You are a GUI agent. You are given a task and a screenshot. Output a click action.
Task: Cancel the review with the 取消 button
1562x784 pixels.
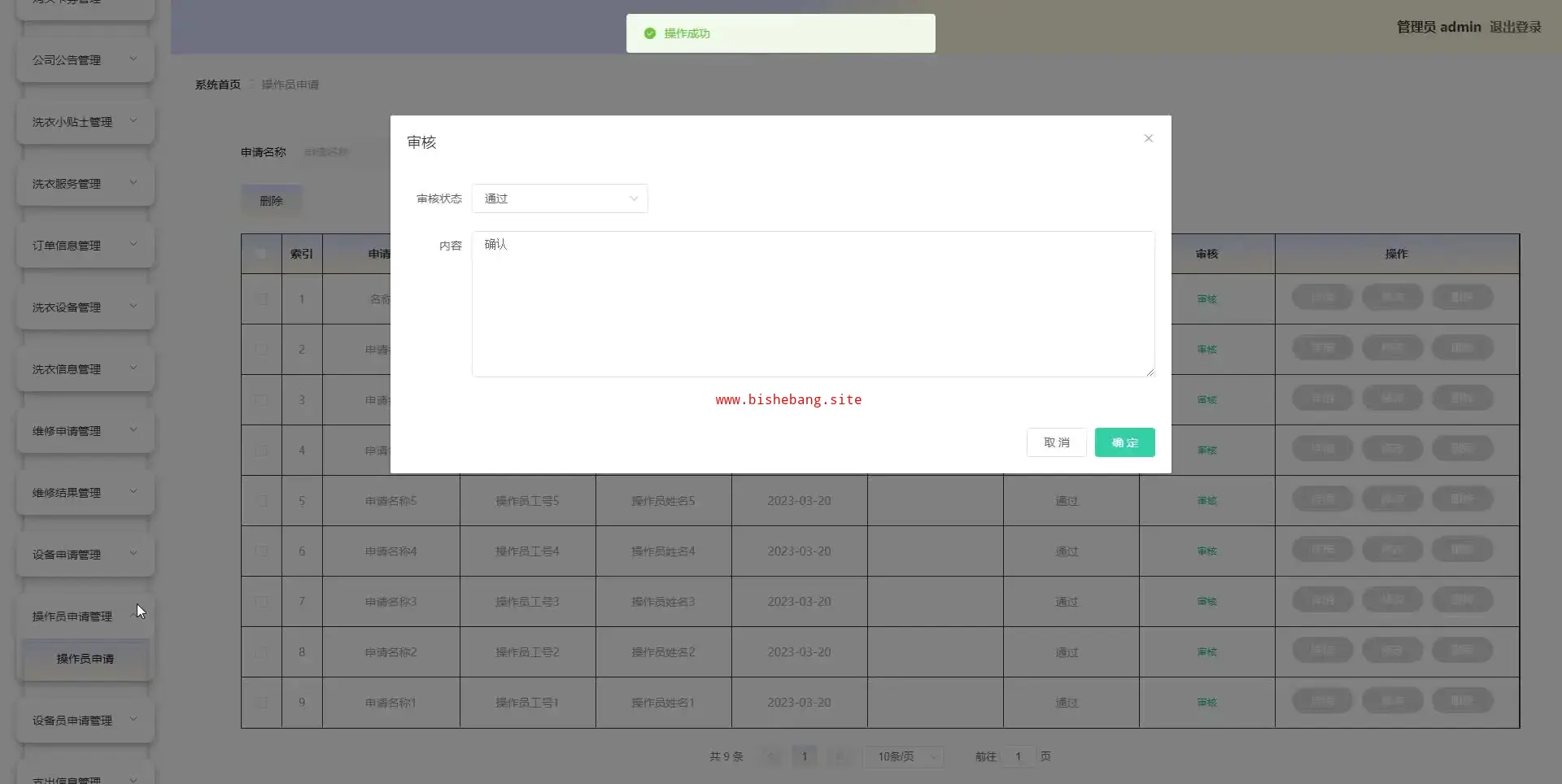point(1056,442)
